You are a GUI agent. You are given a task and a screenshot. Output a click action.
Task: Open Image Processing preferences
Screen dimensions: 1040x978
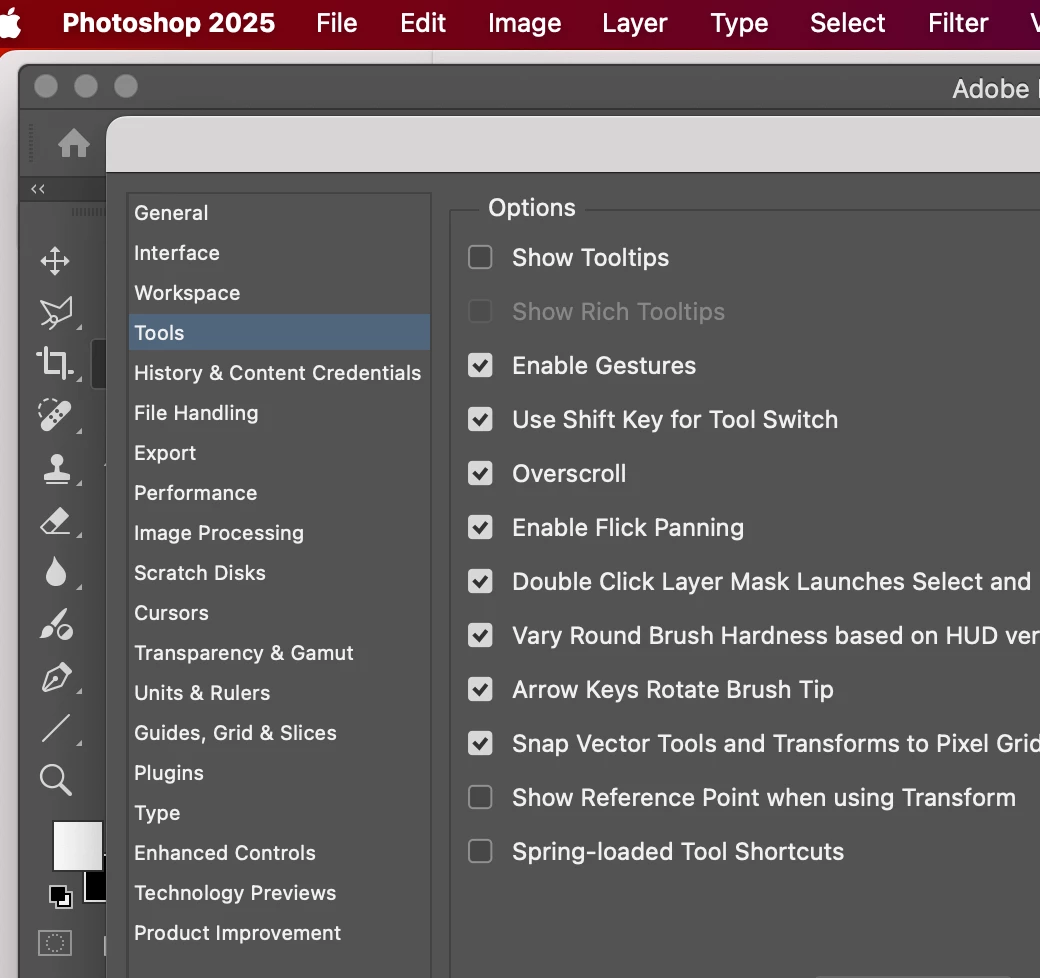279,533
